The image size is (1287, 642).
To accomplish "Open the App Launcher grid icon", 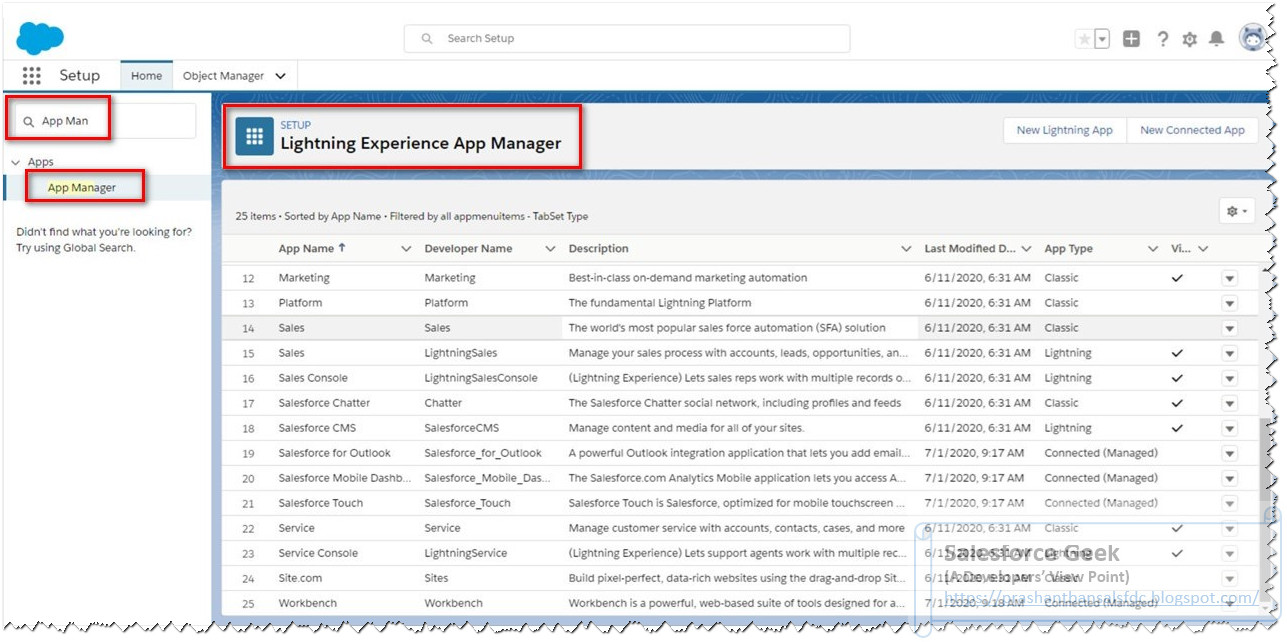I will click(x=32, y=76).
